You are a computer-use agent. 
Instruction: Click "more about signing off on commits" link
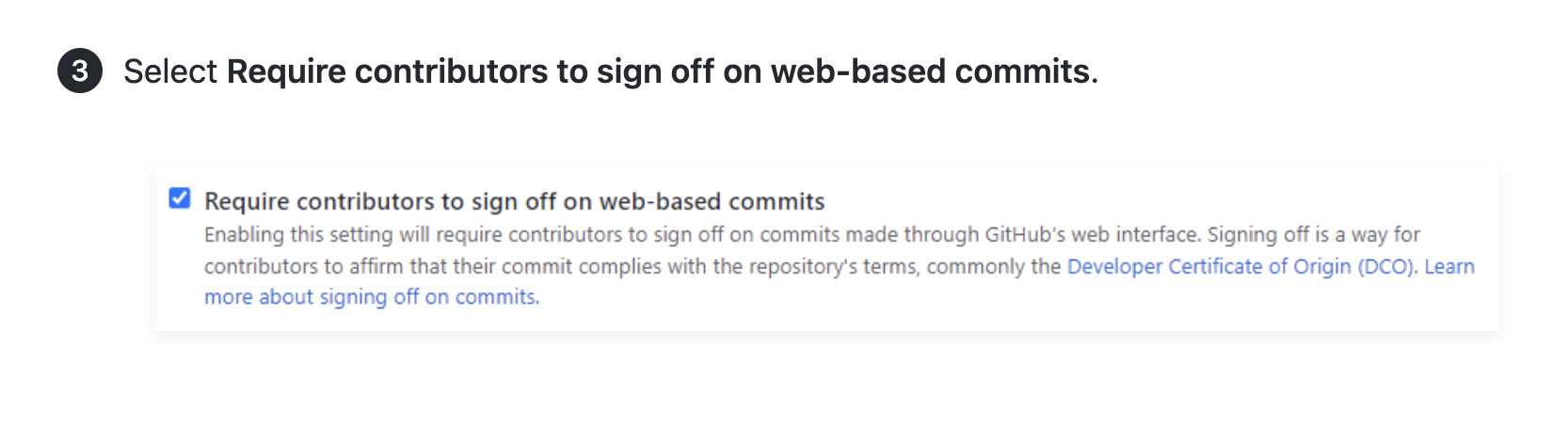[372, 297]
